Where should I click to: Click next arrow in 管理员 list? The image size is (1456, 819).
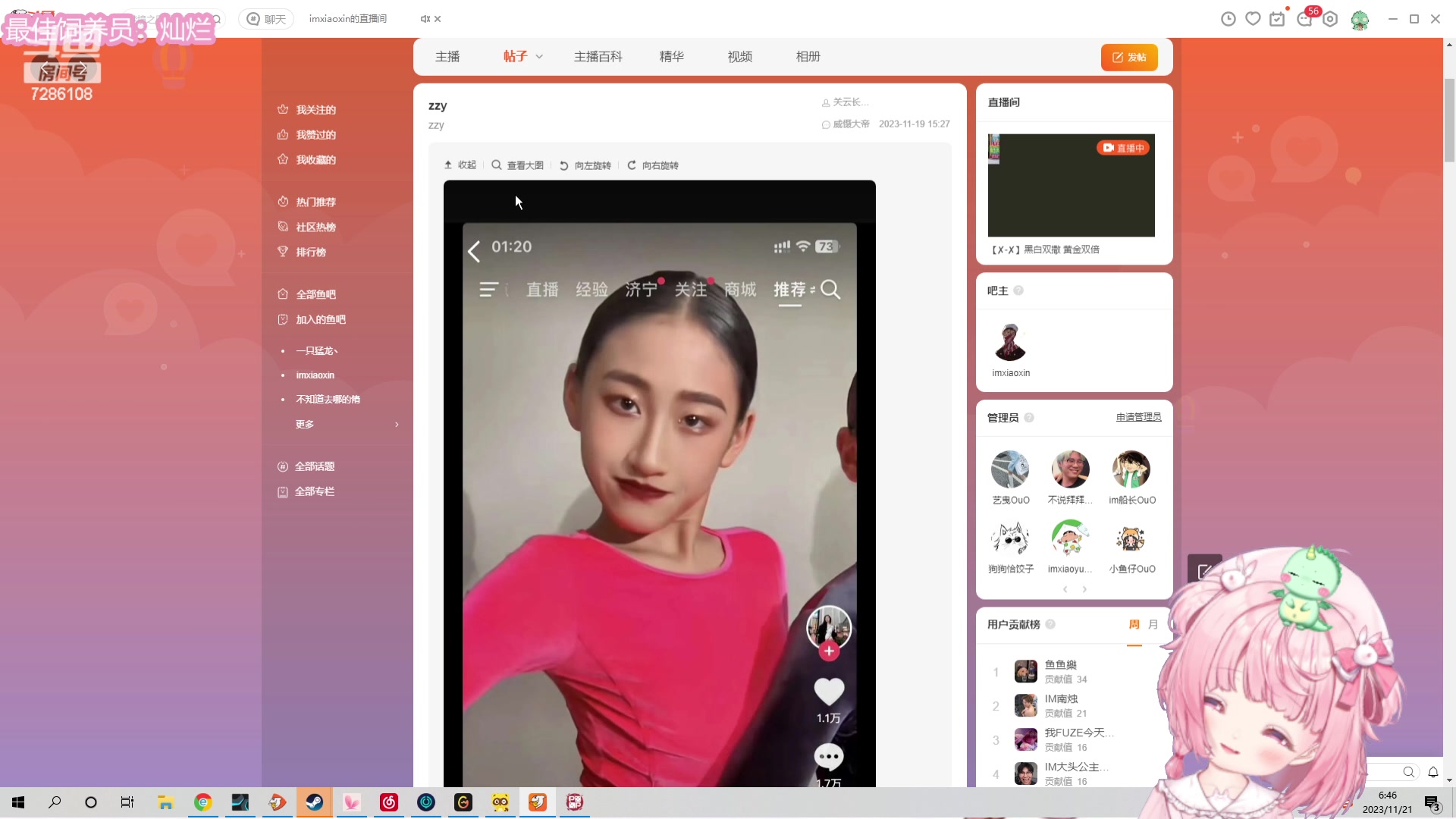[x=1084, y=589]
